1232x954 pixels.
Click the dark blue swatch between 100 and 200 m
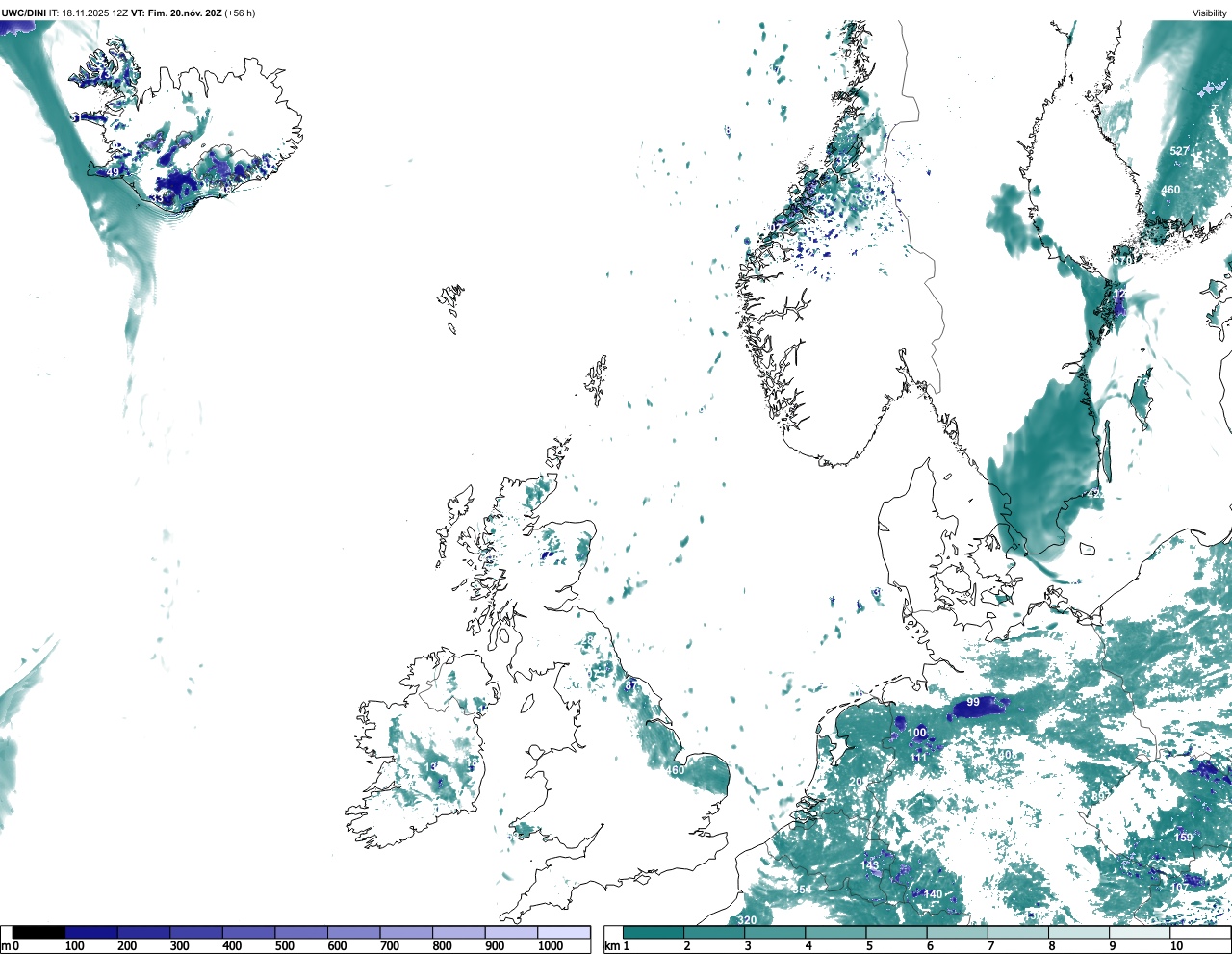pyautogui.click(x=91, y=932)
